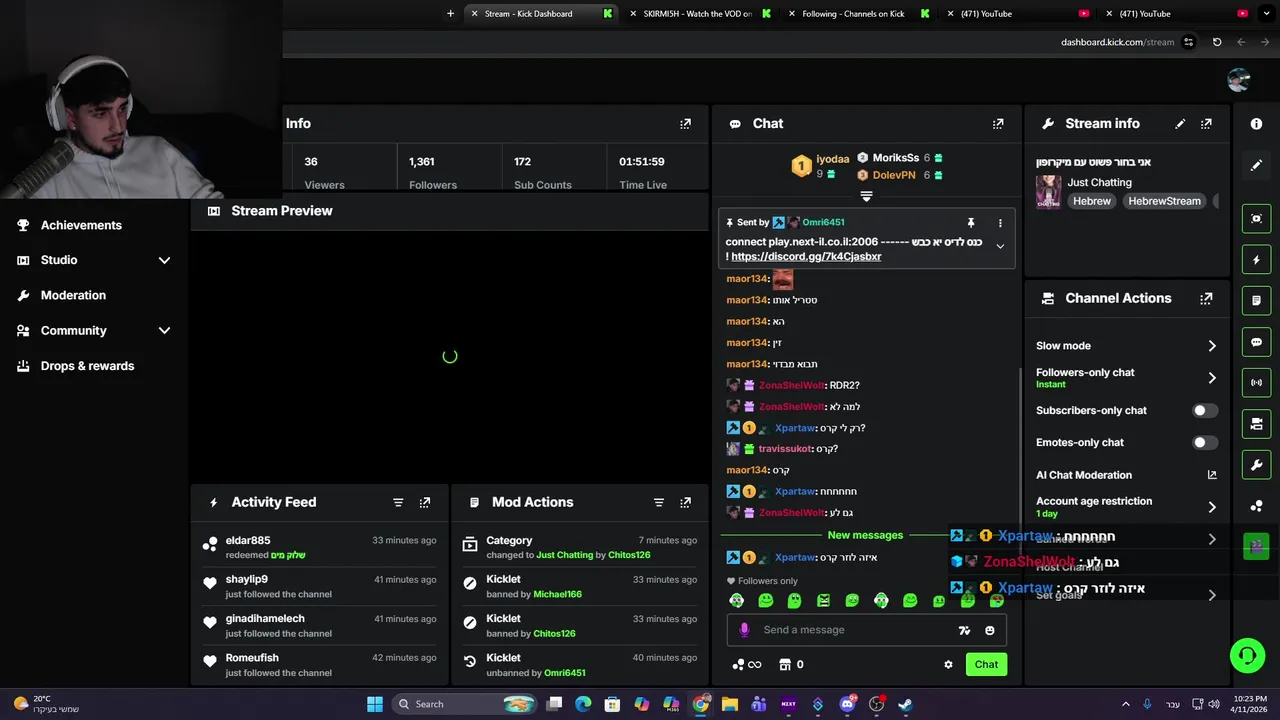This screenshot has height=720, width=1280.
Task: Open a new browser tab
Action: (450, 14)
